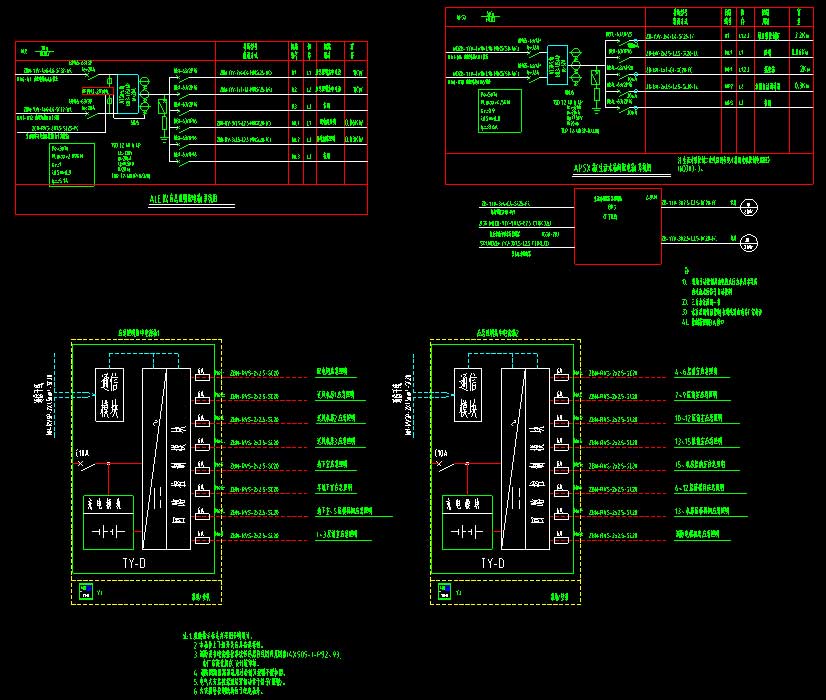Select the diagonal-split inverter block in right cabinet
The width and height of the screenshot is (826, 700).
click(x=525, y=459)
